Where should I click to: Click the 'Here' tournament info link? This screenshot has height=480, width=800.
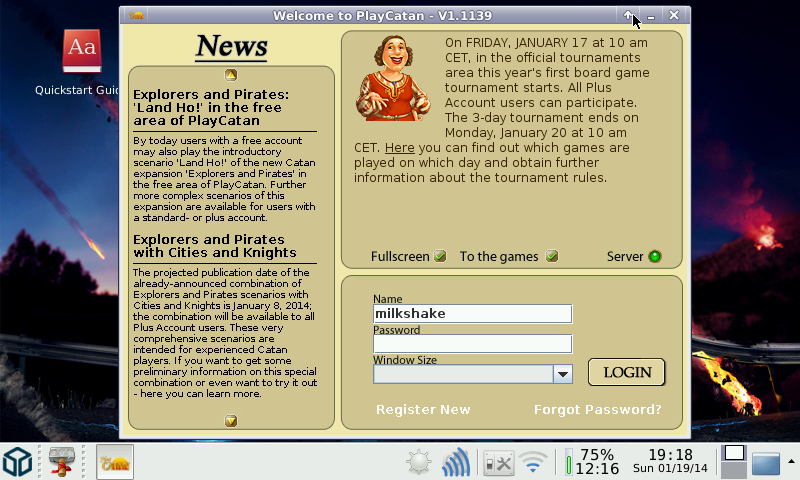[399, 148]
